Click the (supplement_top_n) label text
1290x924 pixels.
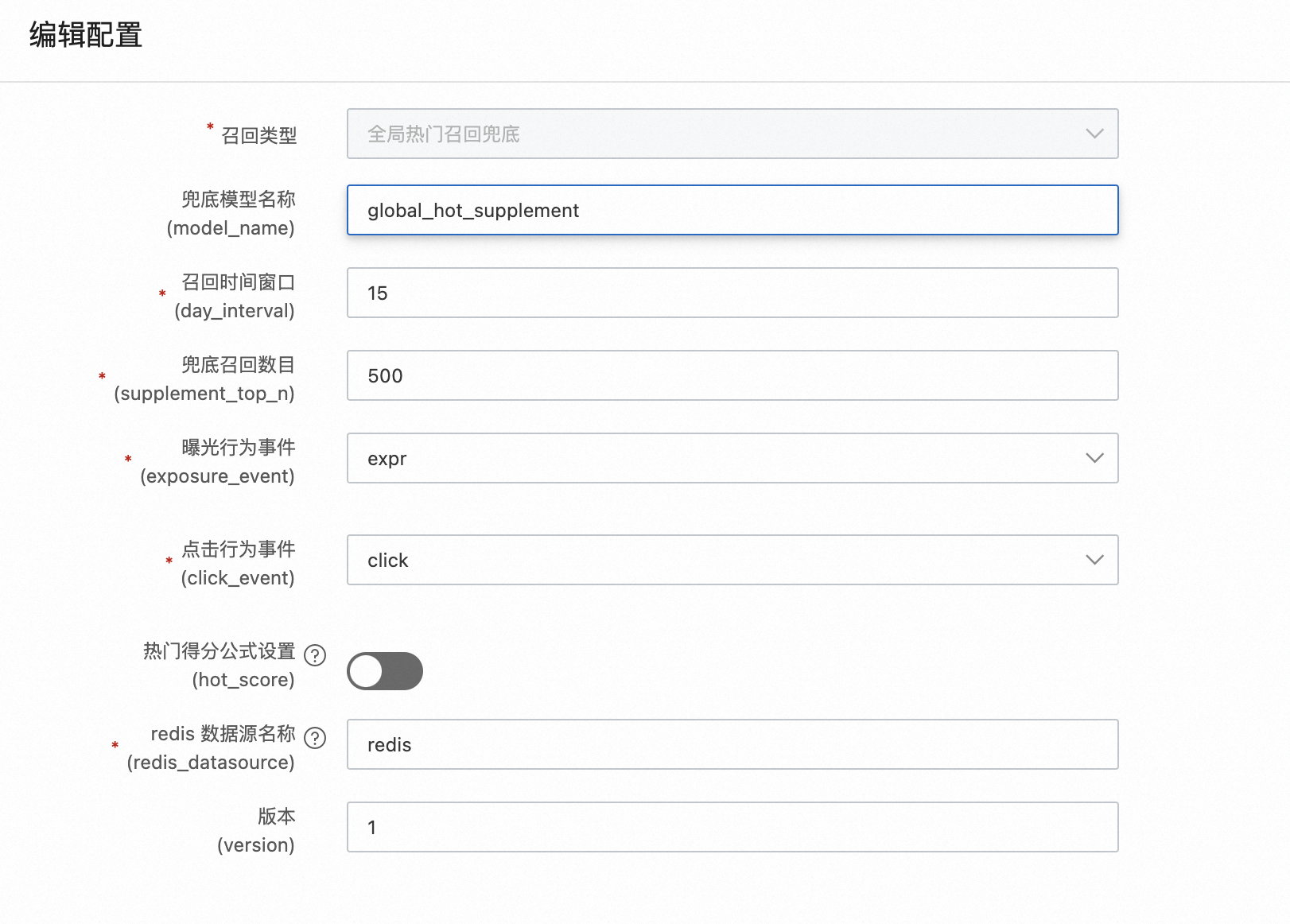[x=204, y=394]
